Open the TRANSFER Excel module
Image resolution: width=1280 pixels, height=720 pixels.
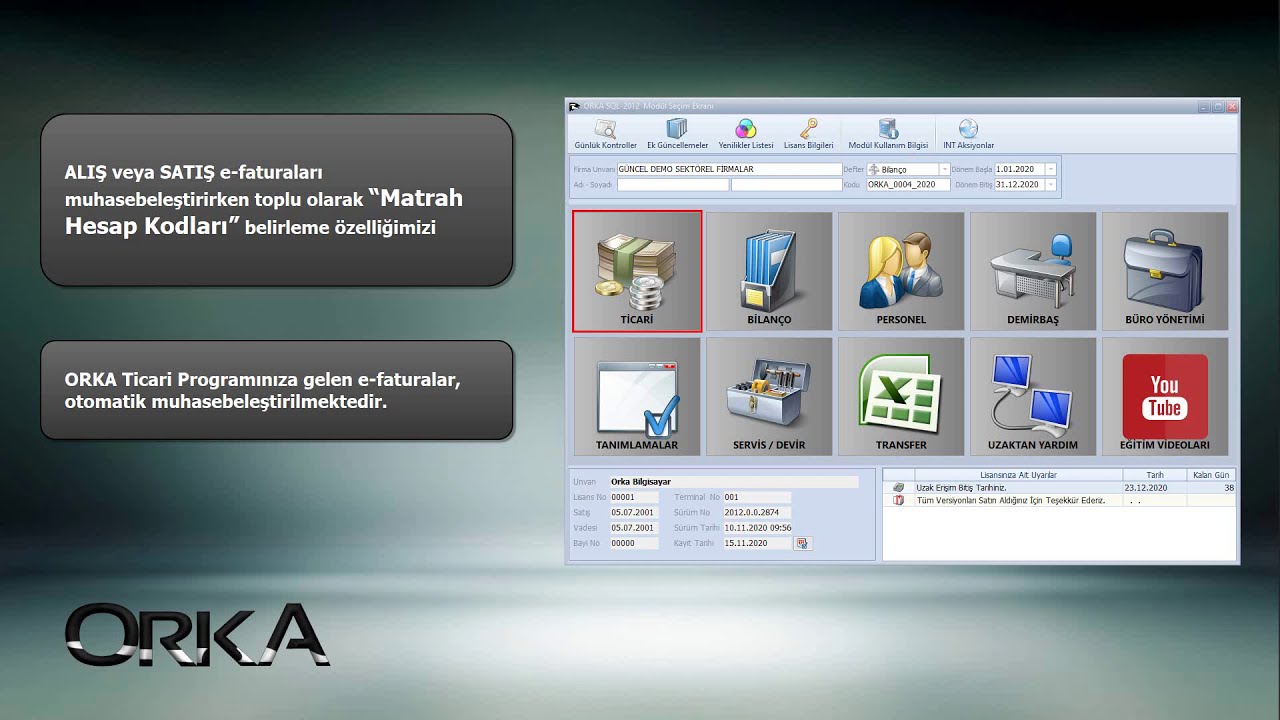901,396
